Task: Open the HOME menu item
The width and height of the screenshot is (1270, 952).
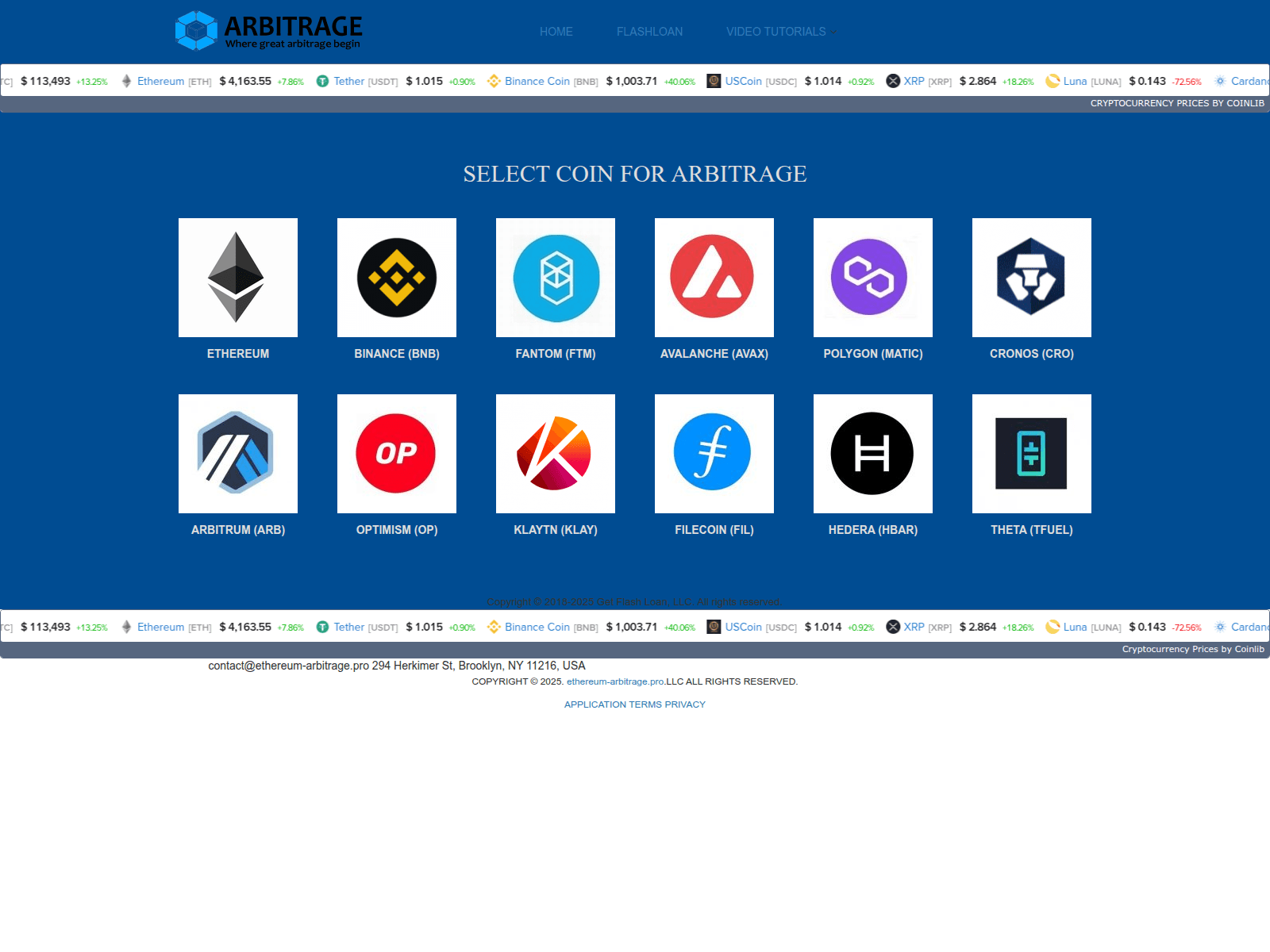Action: 556,32
